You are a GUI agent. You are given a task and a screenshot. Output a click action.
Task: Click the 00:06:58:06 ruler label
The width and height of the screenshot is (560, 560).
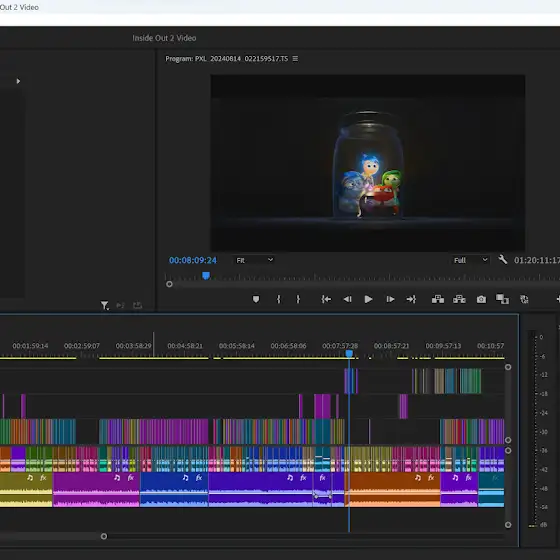point(288,346)
